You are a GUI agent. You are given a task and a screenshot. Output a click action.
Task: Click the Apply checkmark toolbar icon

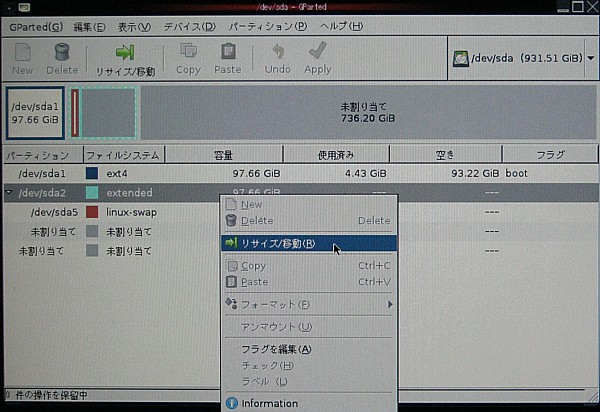pos(318,50)
